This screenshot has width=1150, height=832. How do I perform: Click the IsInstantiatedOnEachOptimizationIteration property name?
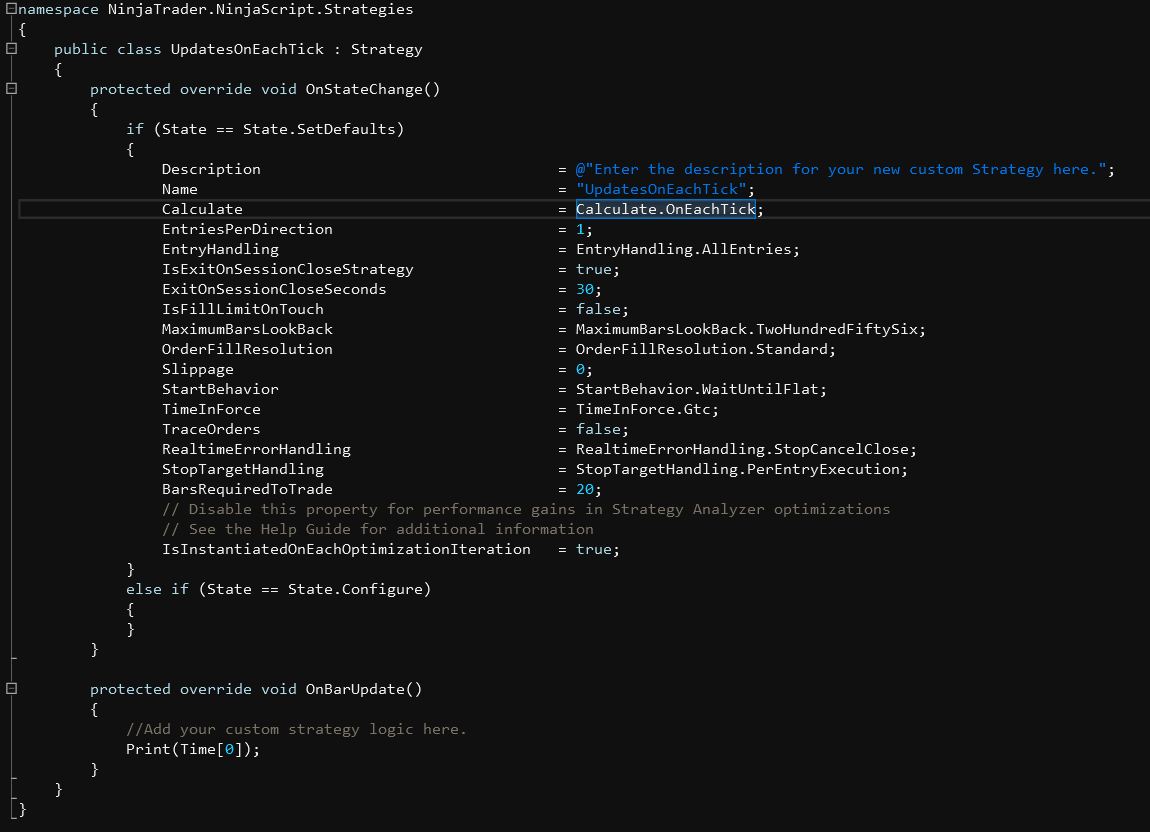tap(346, 549)
